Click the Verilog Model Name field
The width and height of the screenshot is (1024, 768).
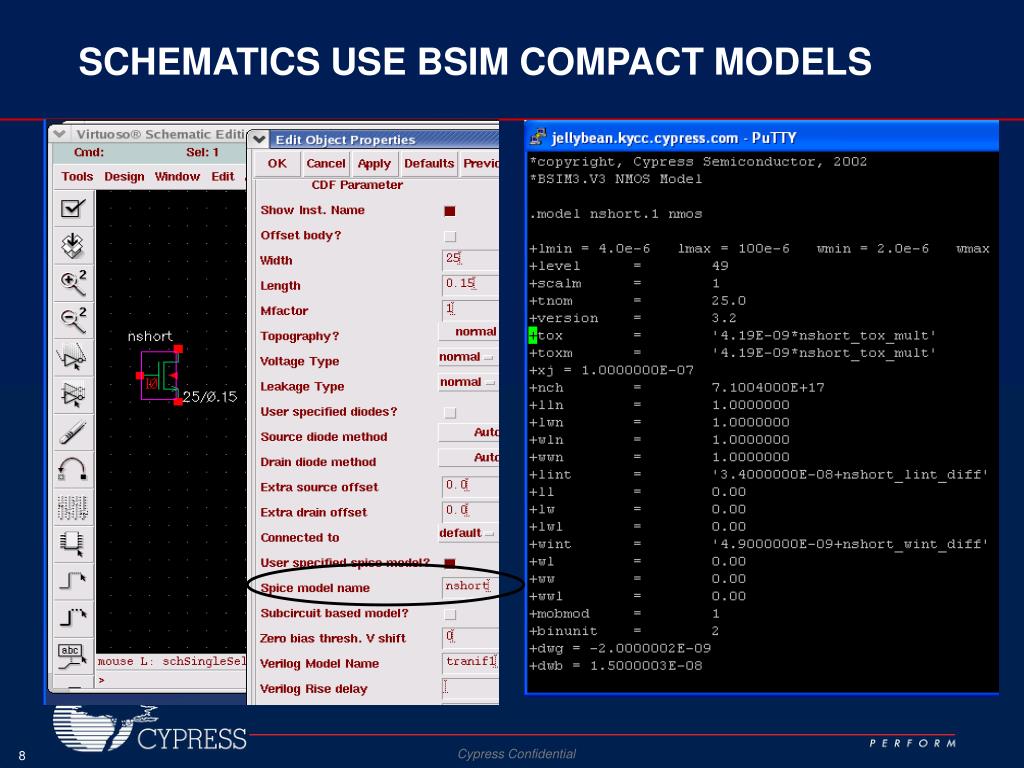pyautogui.click(x=470, y=662)
